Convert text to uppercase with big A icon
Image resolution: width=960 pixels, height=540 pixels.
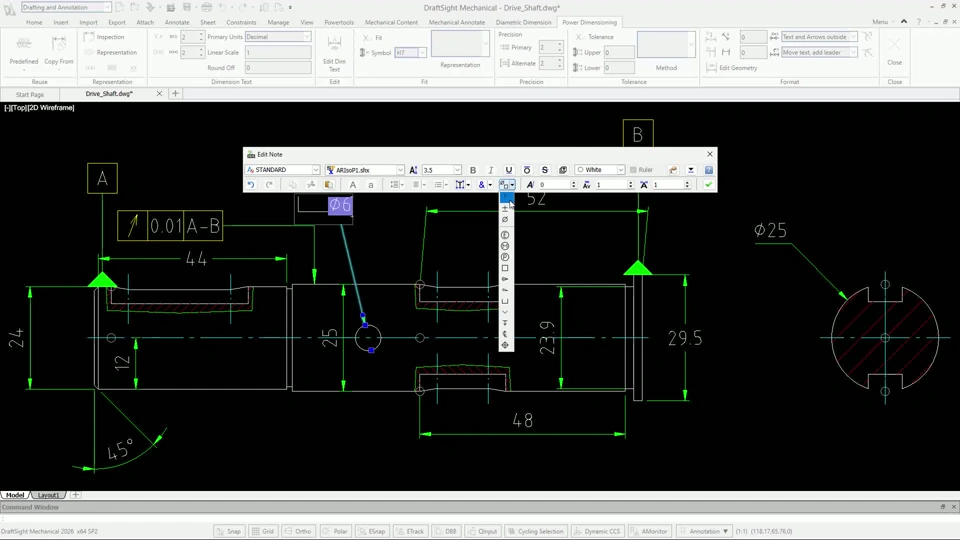tap(353, 185)
